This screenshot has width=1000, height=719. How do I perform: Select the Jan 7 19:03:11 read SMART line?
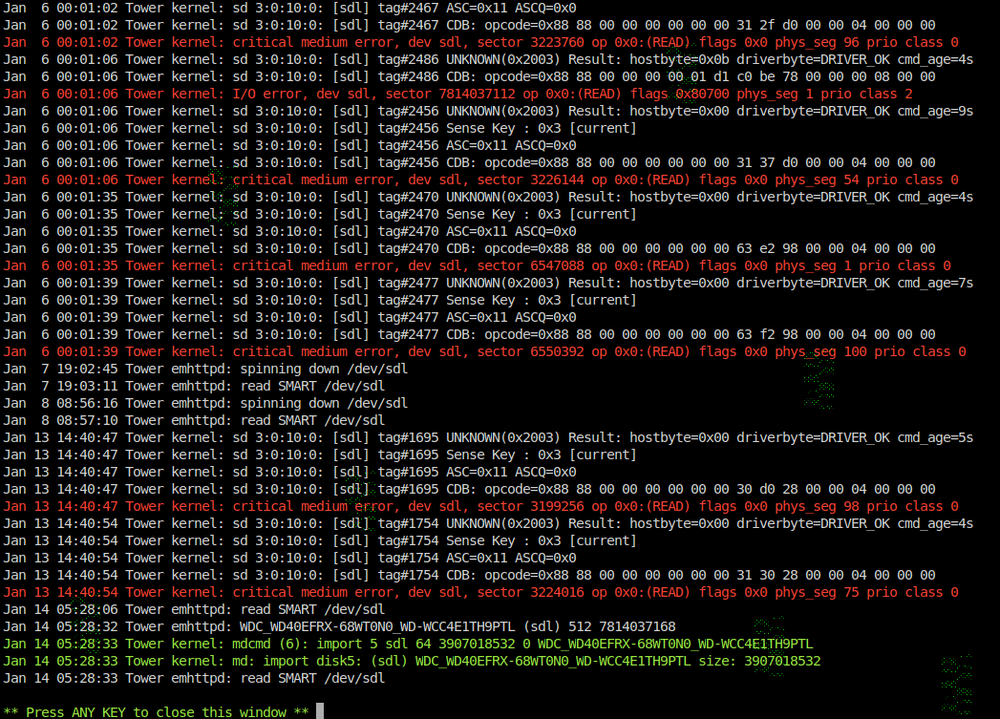194,386
